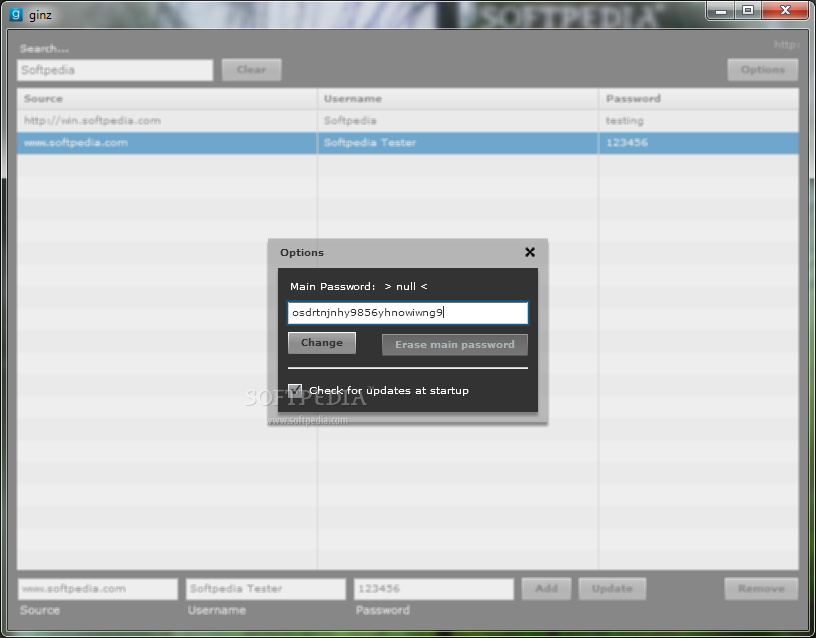816x638 pixels.
Task: Click the Softpedia username cell
Action: (457, 121)
